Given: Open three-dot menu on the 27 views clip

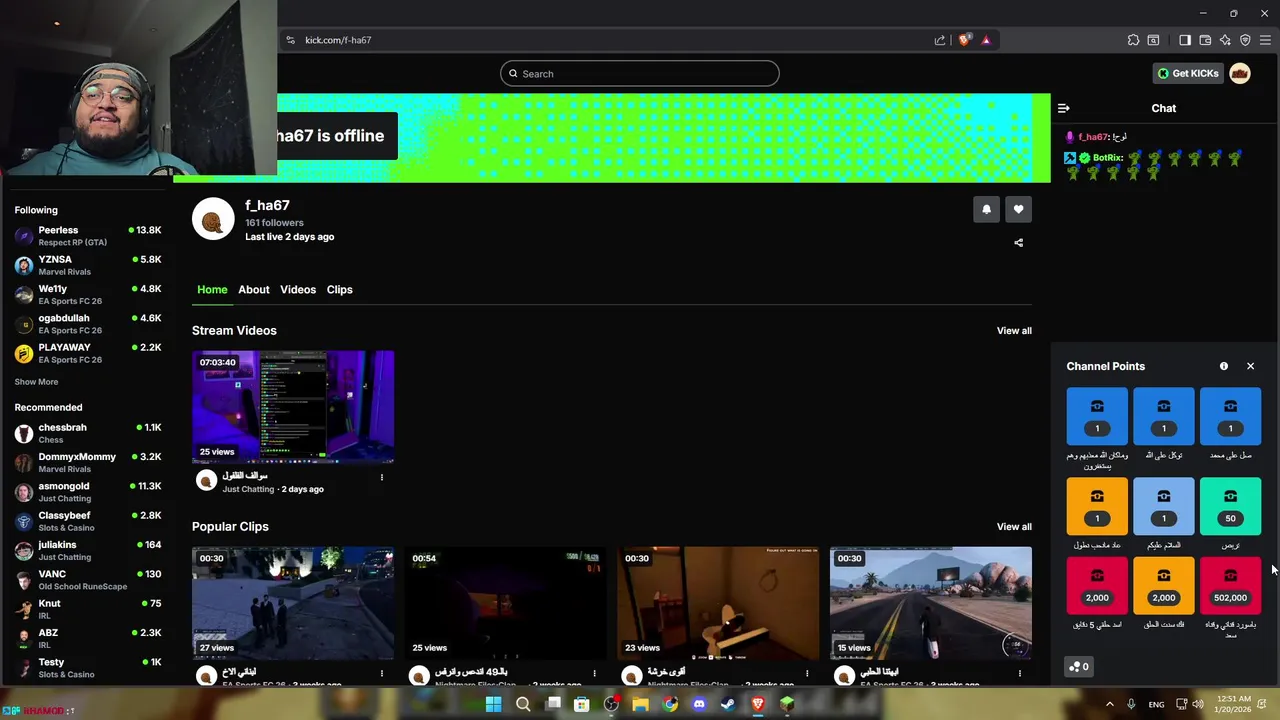Looking at the screenshot, I should [x=381, y=673].
